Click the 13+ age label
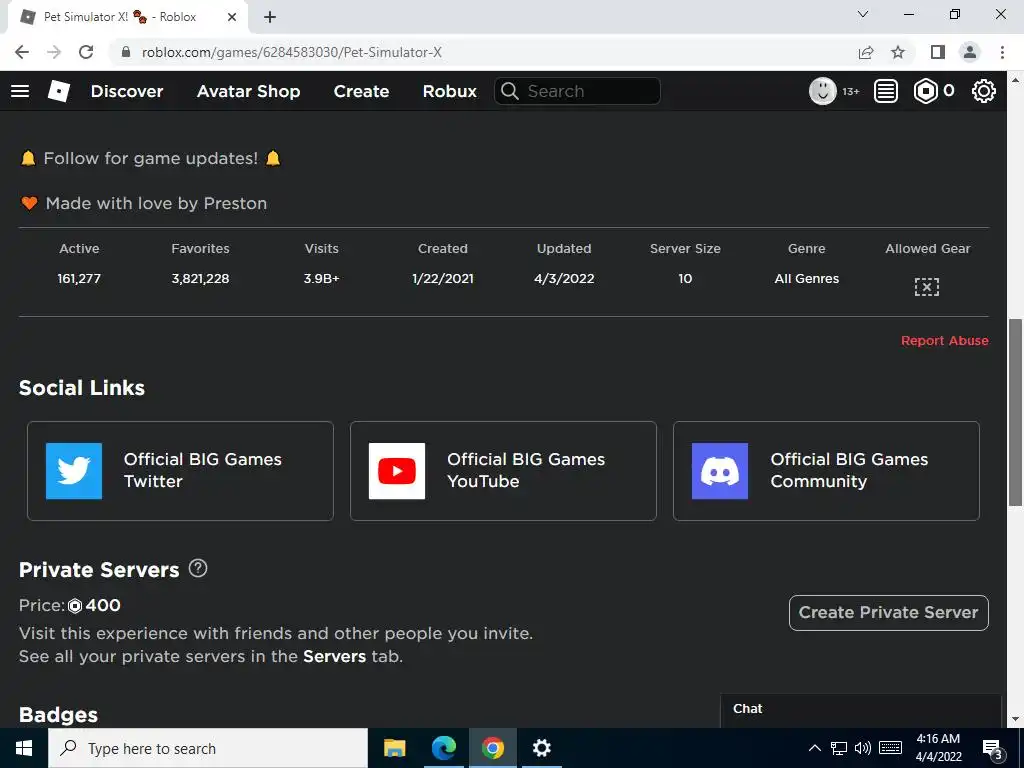 850,91
